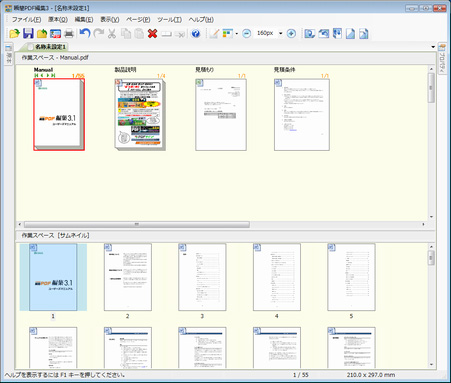This screenshot has width=451, height=383.
Task: Open the 原本(O) menu
Action: tap(58, 20)
